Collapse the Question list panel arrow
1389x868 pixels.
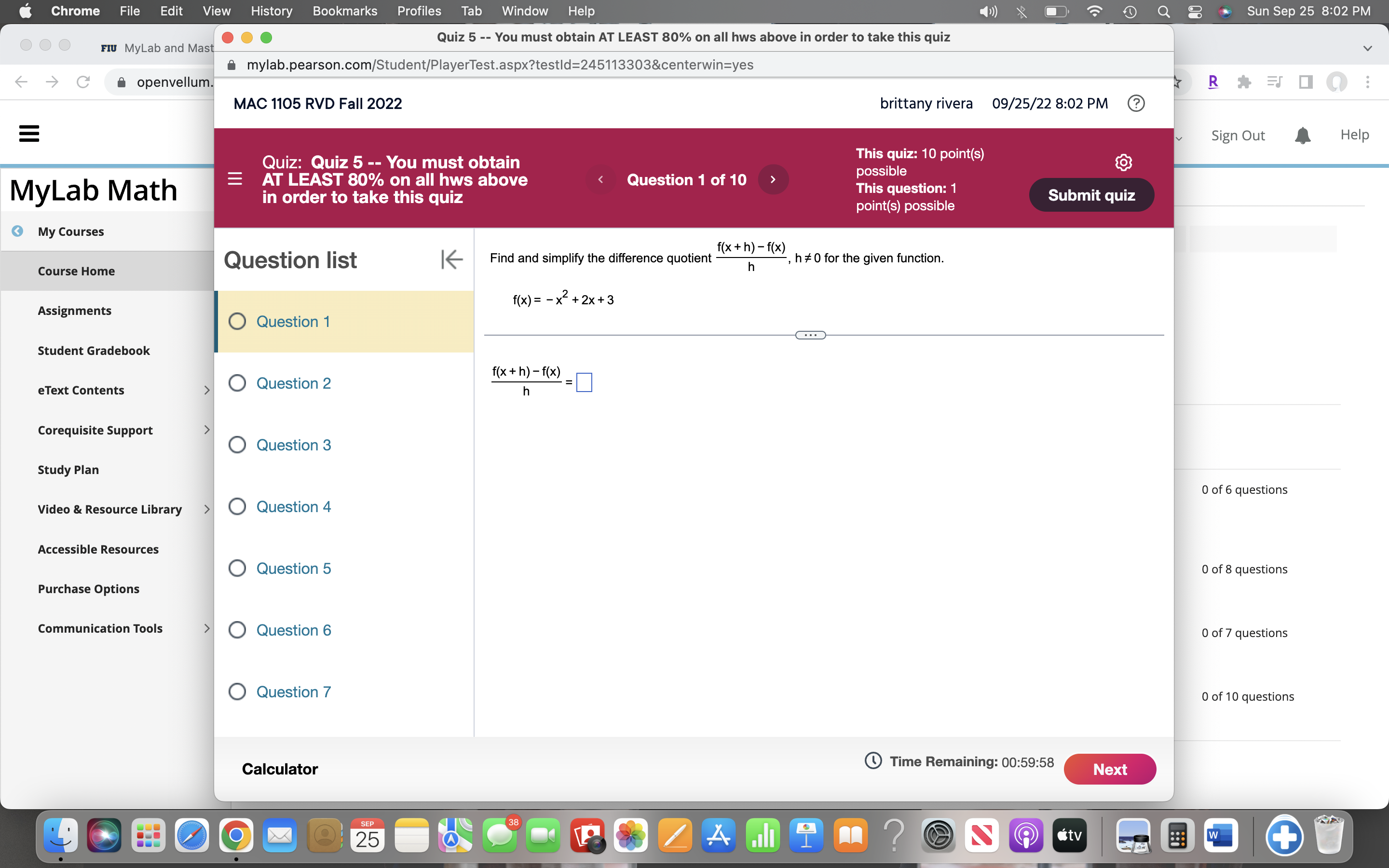click(452, 259)
